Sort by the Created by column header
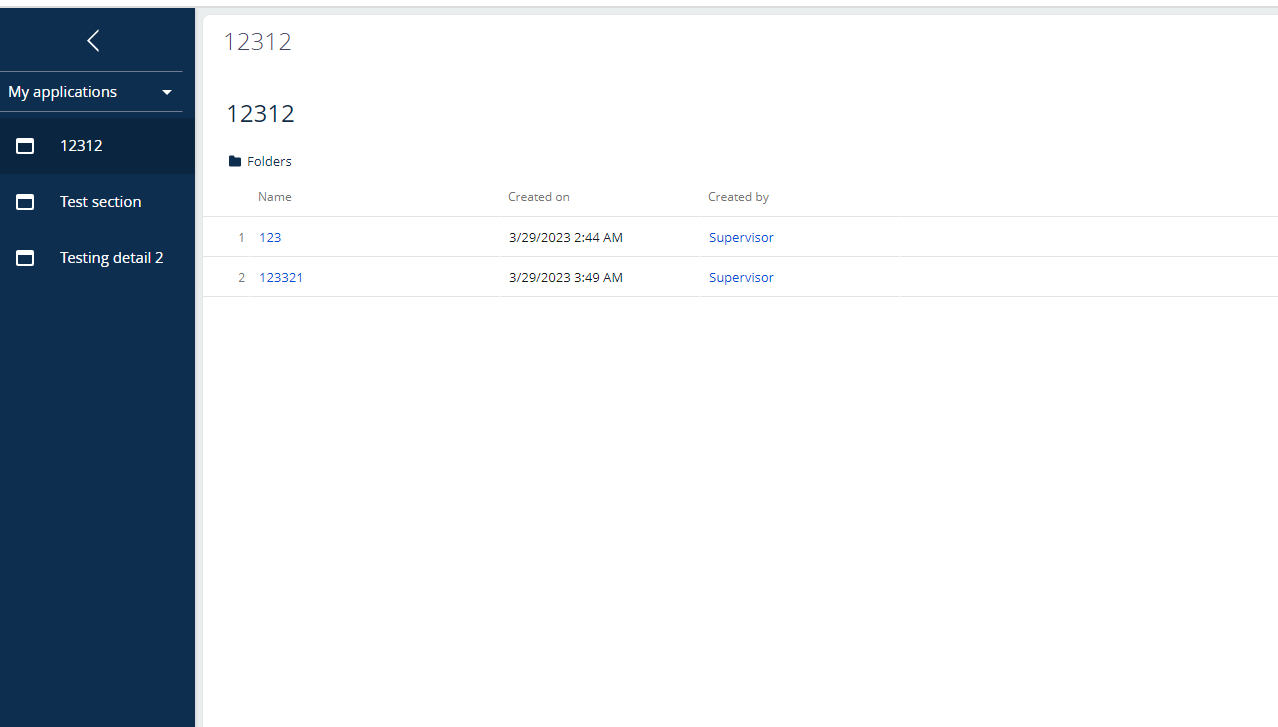Viewport: 1278px width, 727px height. point(738,197)
